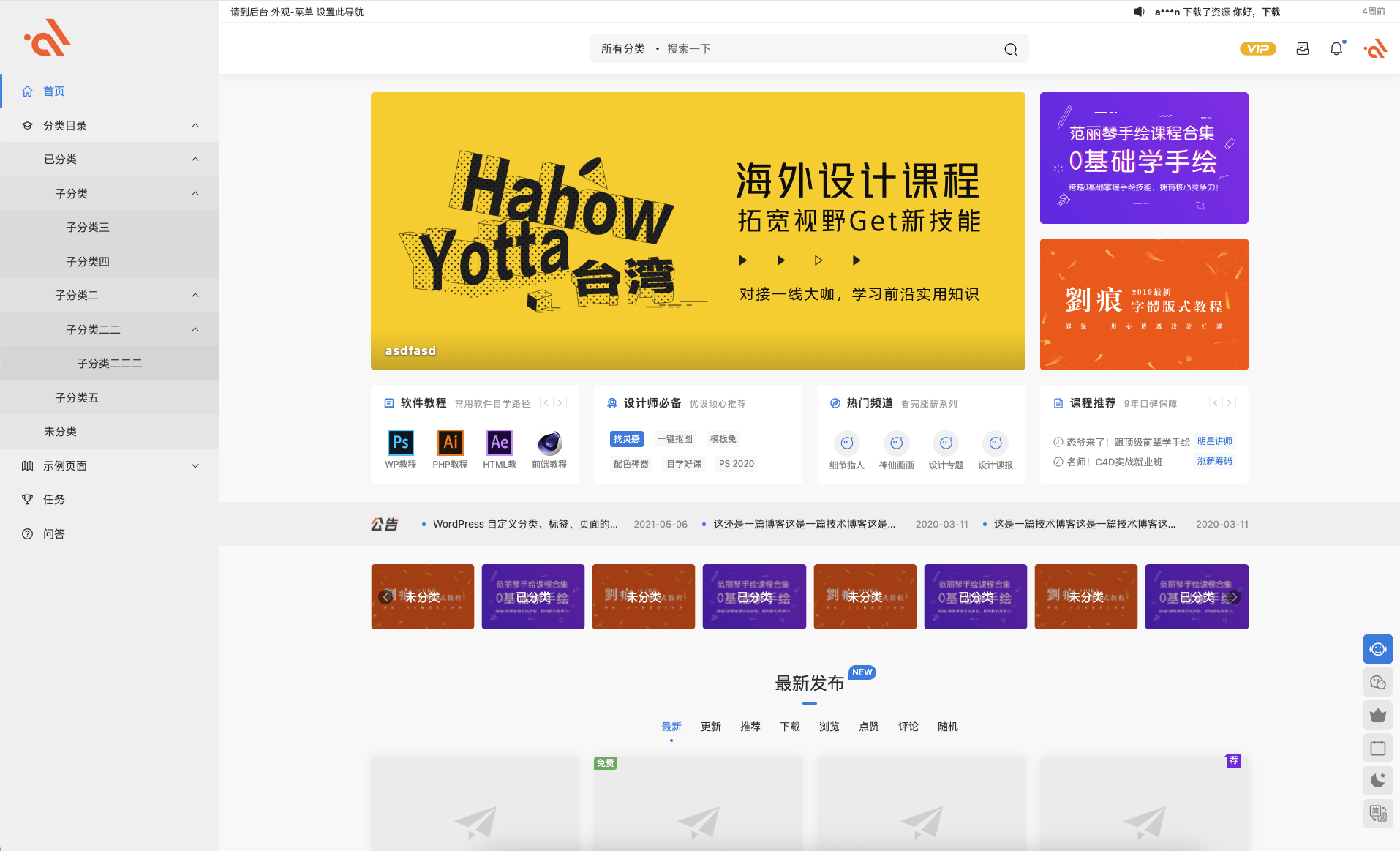This screenshot has width=1400, height=851.
Task: Open the VIP crown icon on the right sidebar
Action: point(1378,715)
